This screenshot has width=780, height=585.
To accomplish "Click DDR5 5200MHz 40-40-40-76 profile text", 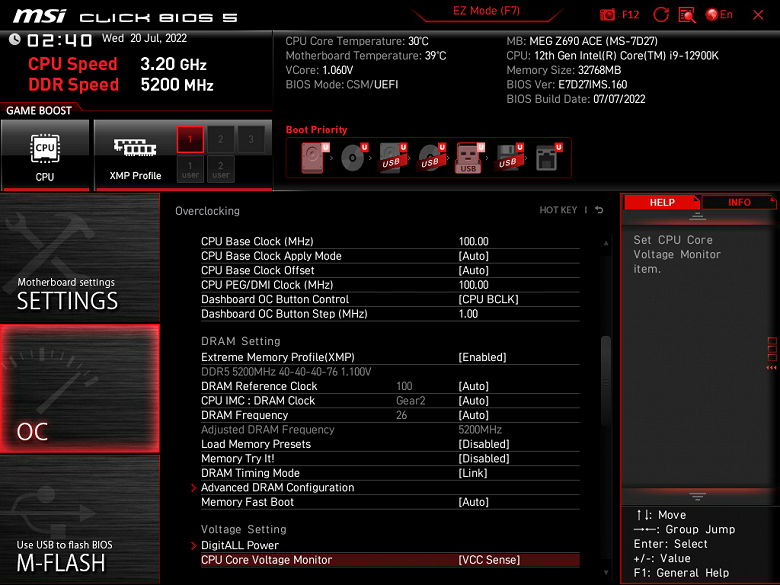I will coord(286,372).
